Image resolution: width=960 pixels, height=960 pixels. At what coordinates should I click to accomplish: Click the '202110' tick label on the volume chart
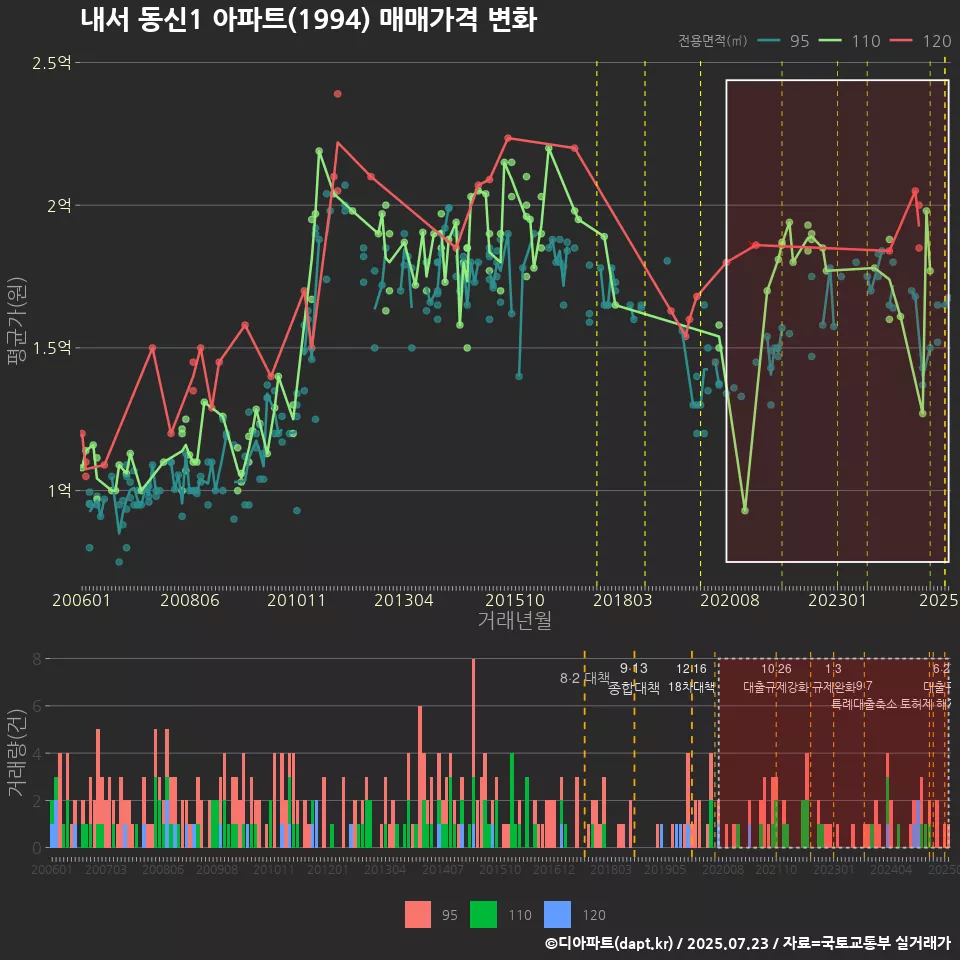[x=776, y=869]
